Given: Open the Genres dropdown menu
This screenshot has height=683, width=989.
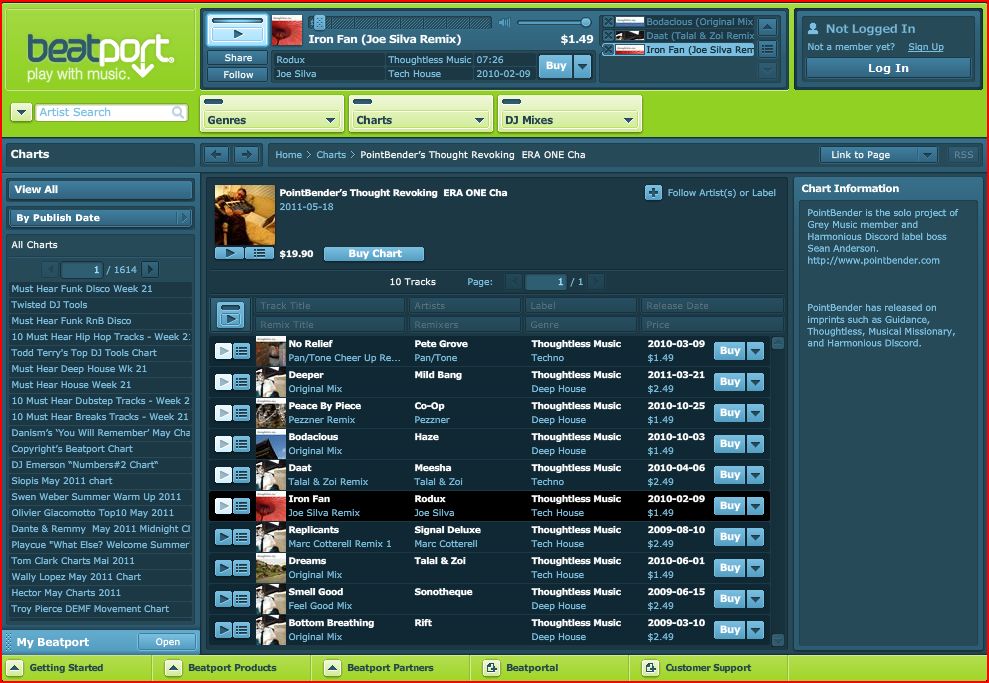Looking at the screenshot, I should [272, 120].
